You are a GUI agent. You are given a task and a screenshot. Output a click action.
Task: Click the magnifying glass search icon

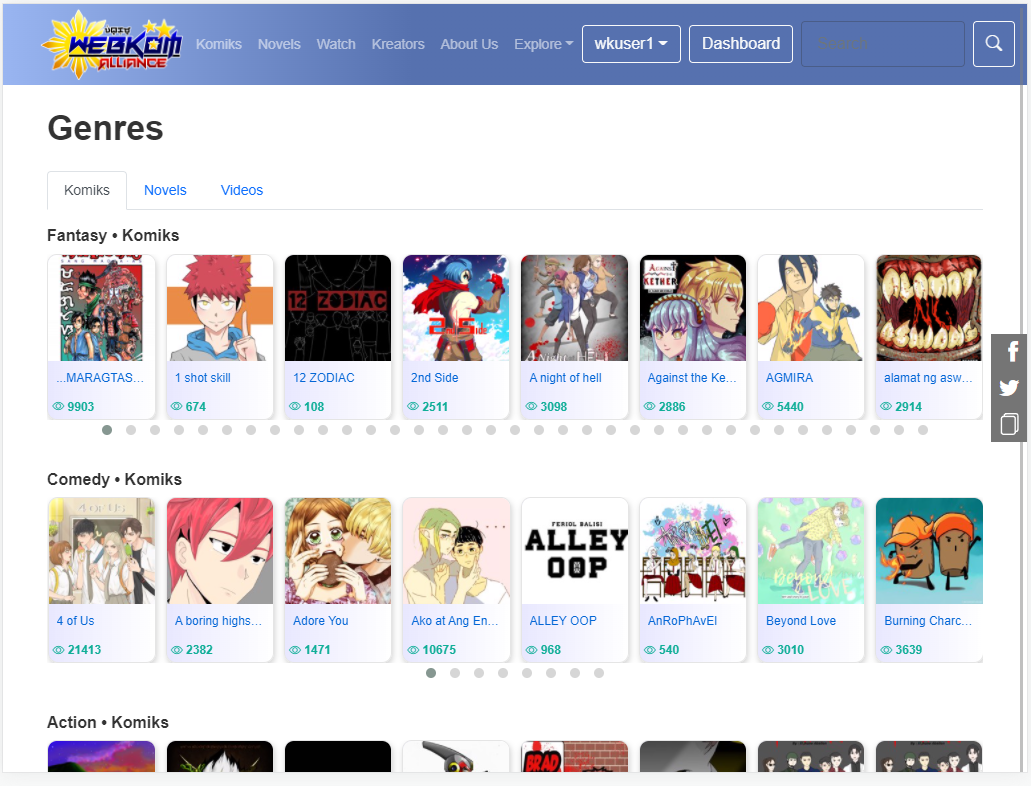point(994,44)
